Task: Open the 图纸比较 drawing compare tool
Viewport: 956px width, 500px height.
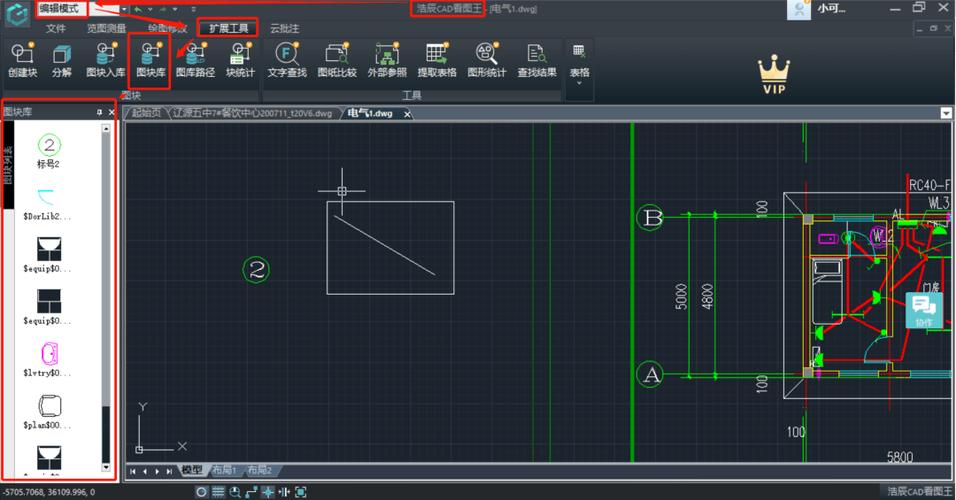Action: (337, 58)
